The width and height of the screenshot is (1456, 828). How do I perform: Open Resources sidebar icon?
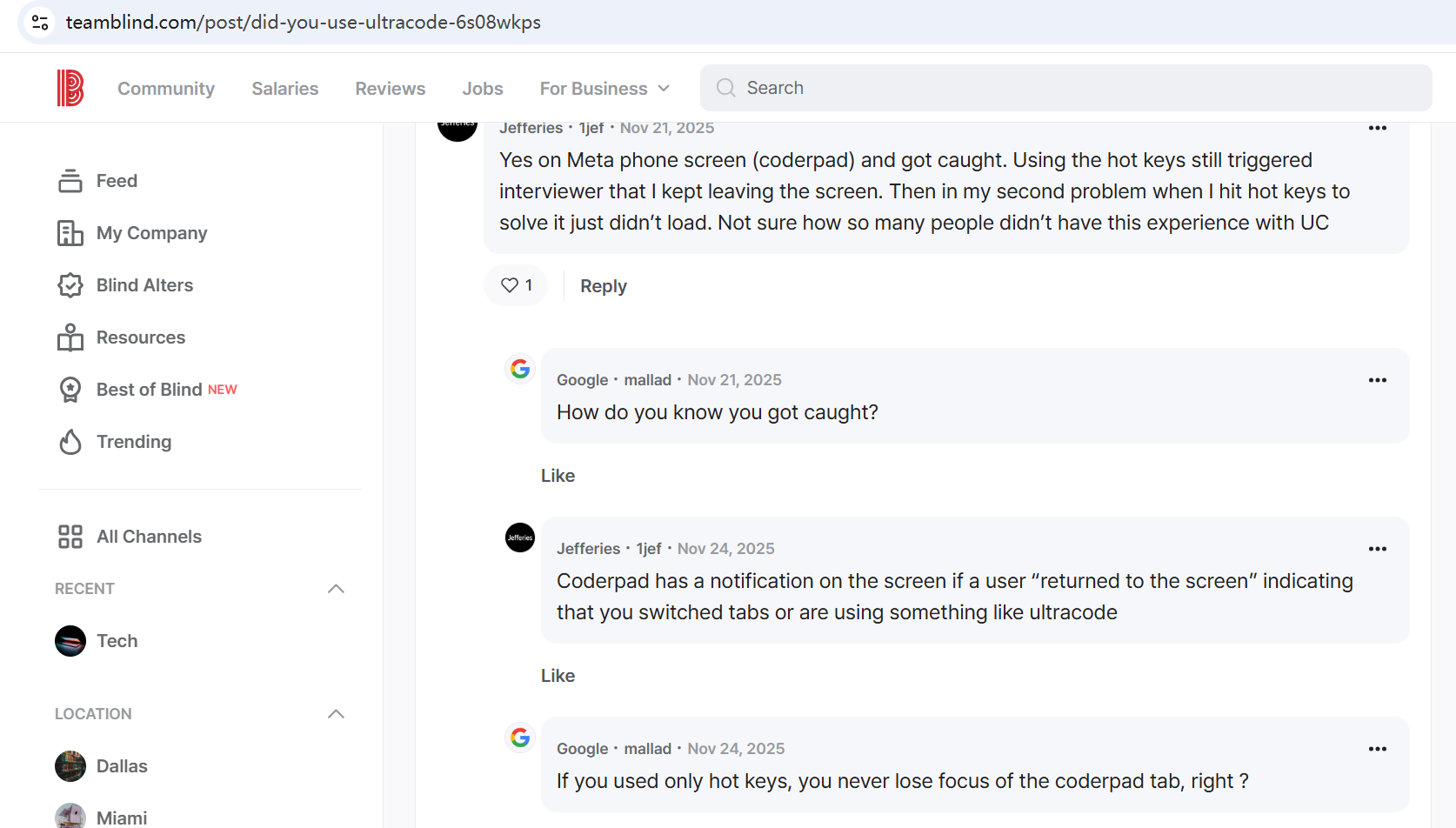[x=70, y=337]
